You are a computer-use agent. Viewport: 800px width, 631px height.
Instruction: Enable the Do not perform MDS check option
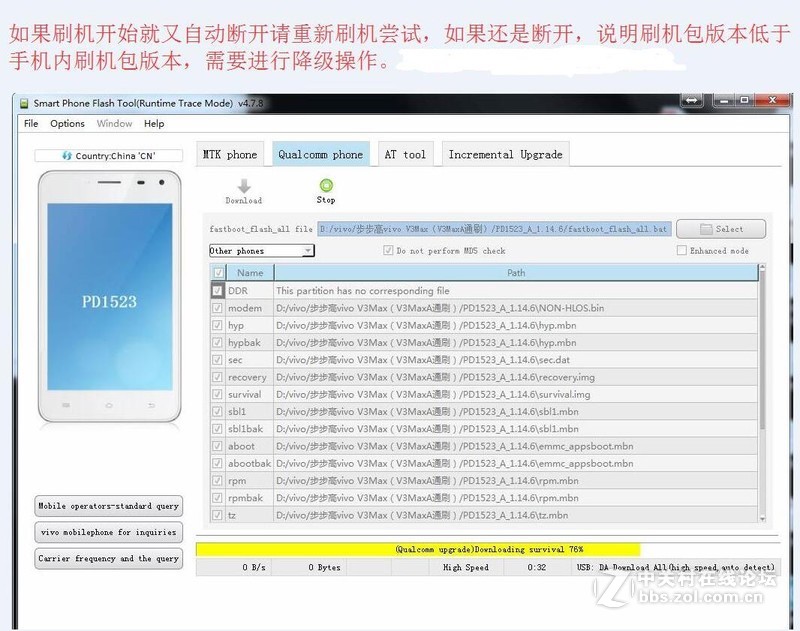[x=388, y=250]
